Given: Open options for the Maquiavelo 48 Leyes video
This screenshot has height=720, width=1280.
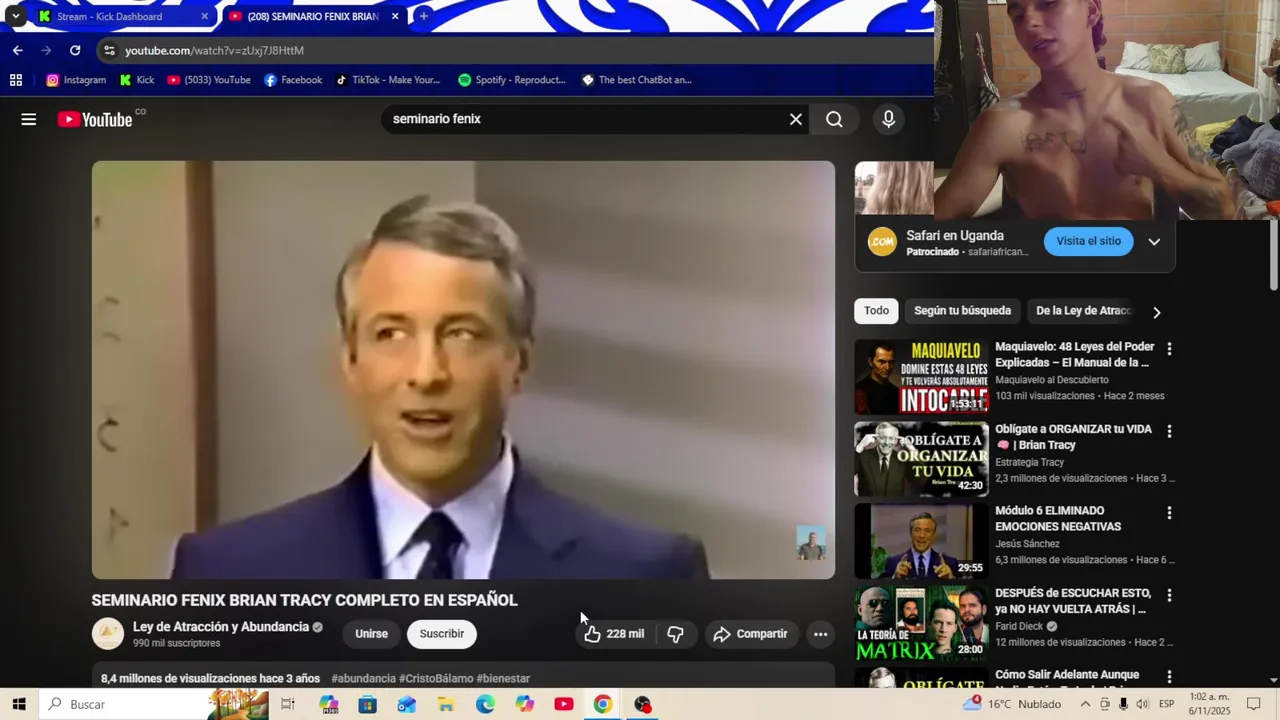Looking at the screenshot, I should pyautogui.click(x=1169, y=349).
